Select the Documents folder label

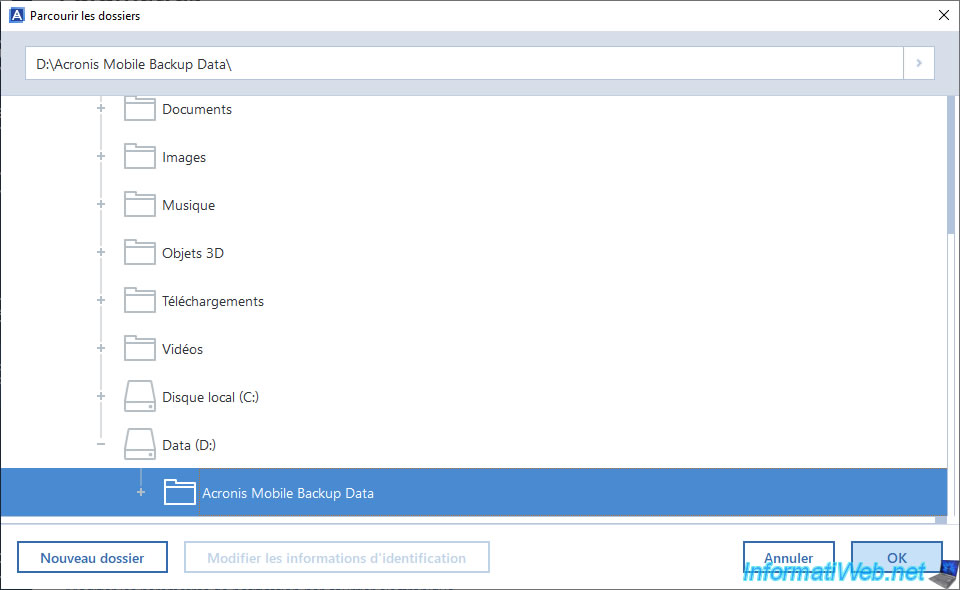(x=197, y=110)
